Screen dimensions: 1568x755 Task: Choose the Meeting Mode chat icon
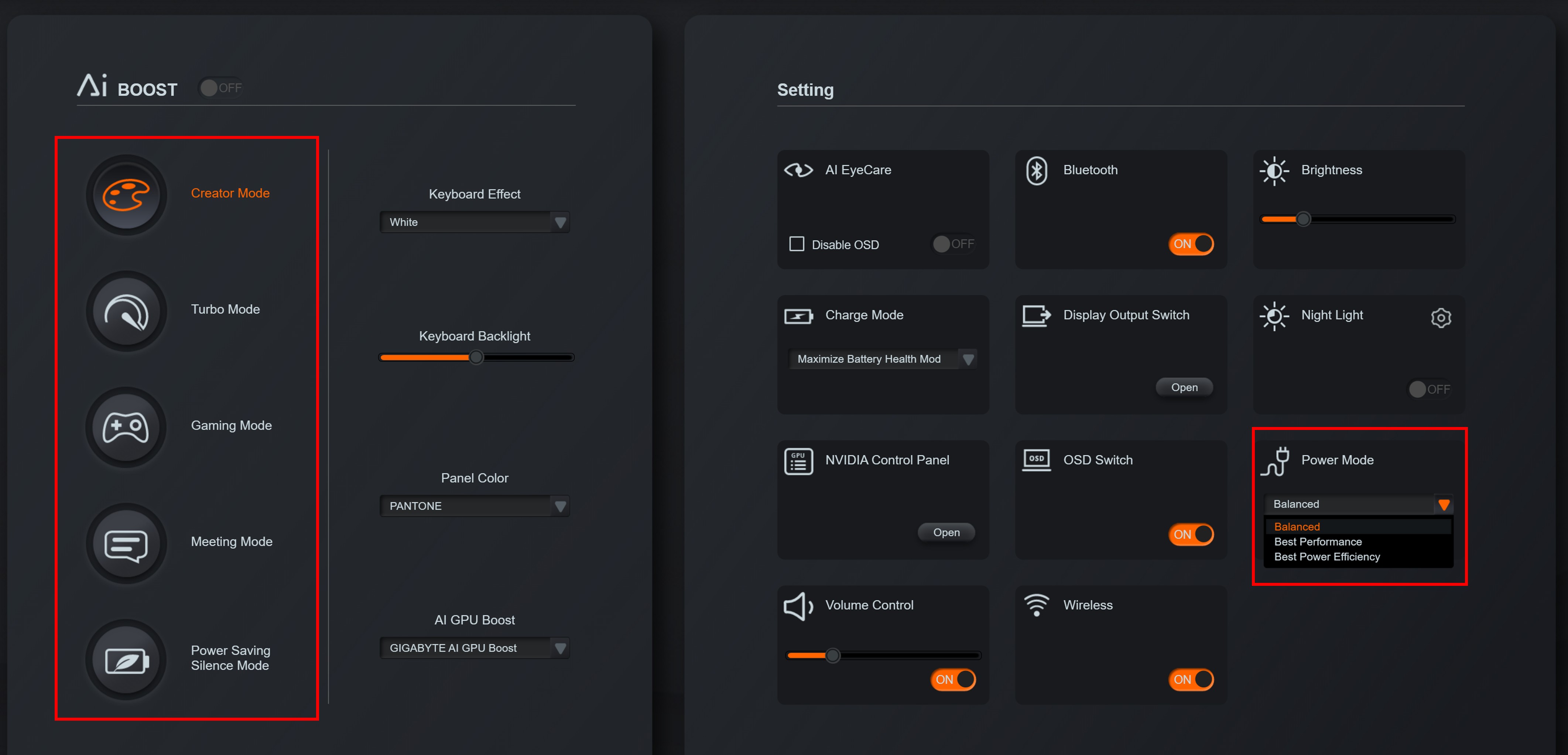pos(126,543)
